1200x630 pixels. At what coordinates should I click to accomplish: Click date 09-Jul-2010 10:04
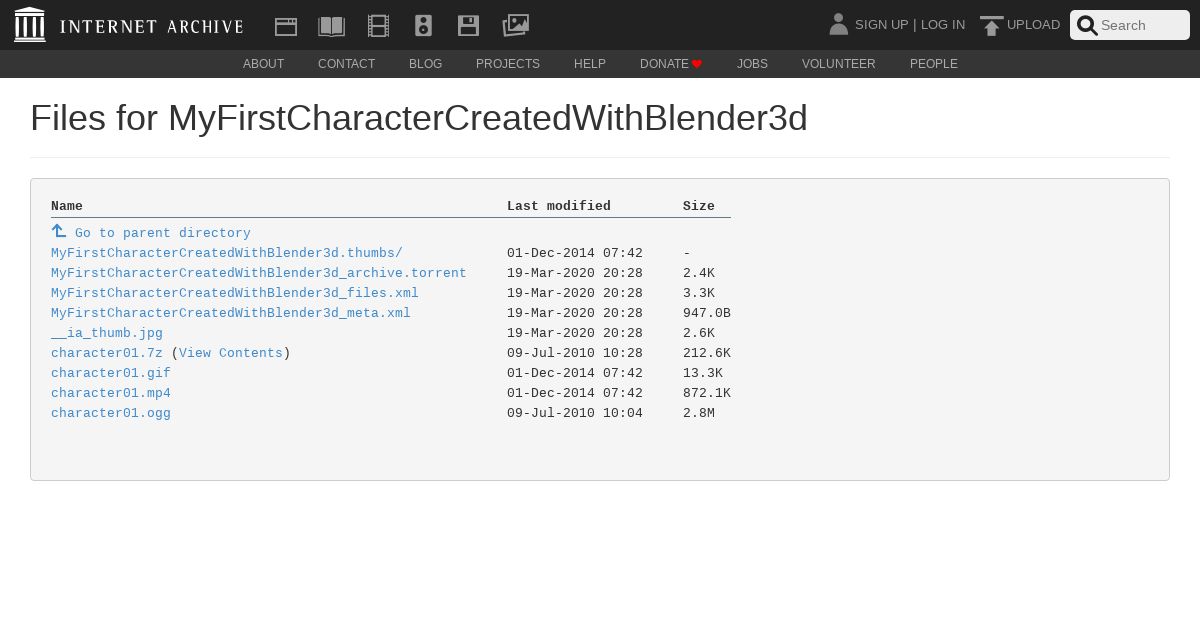click(x=575, y=413)
